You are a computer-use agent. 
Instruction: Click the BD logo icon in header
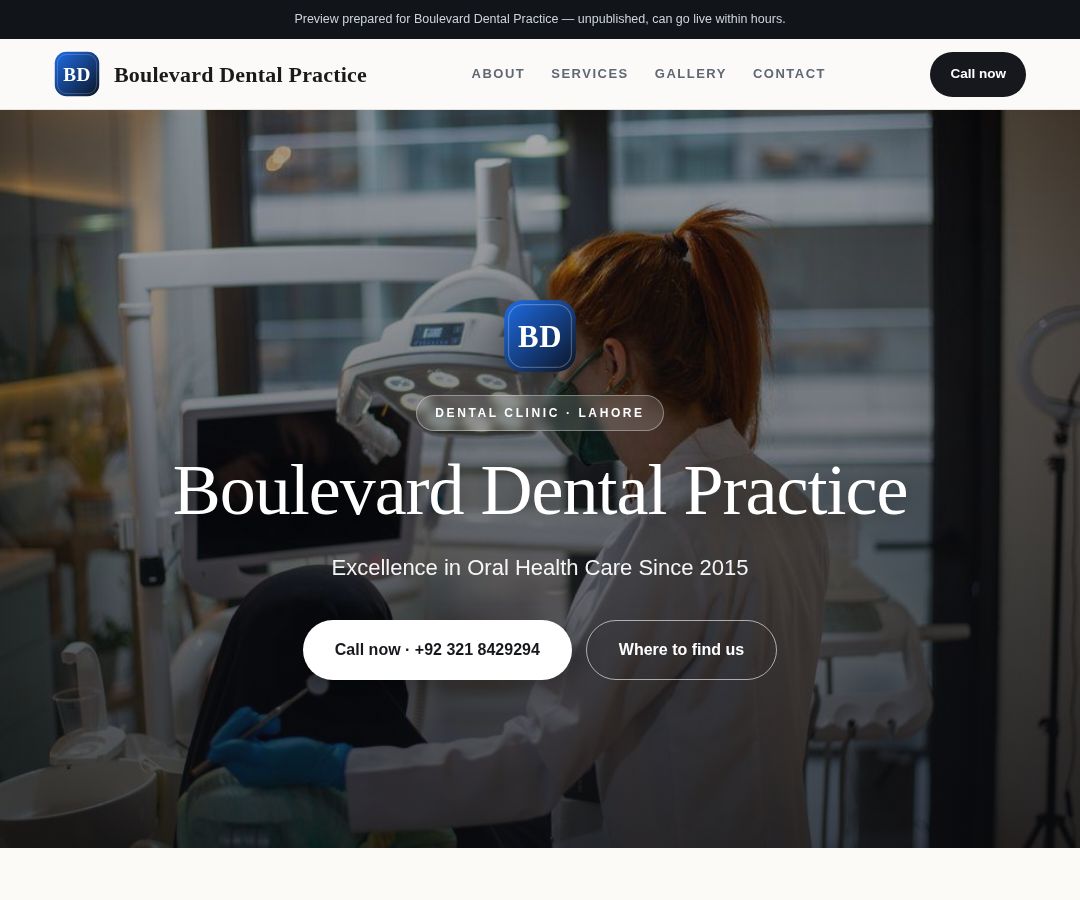point(76,74)
